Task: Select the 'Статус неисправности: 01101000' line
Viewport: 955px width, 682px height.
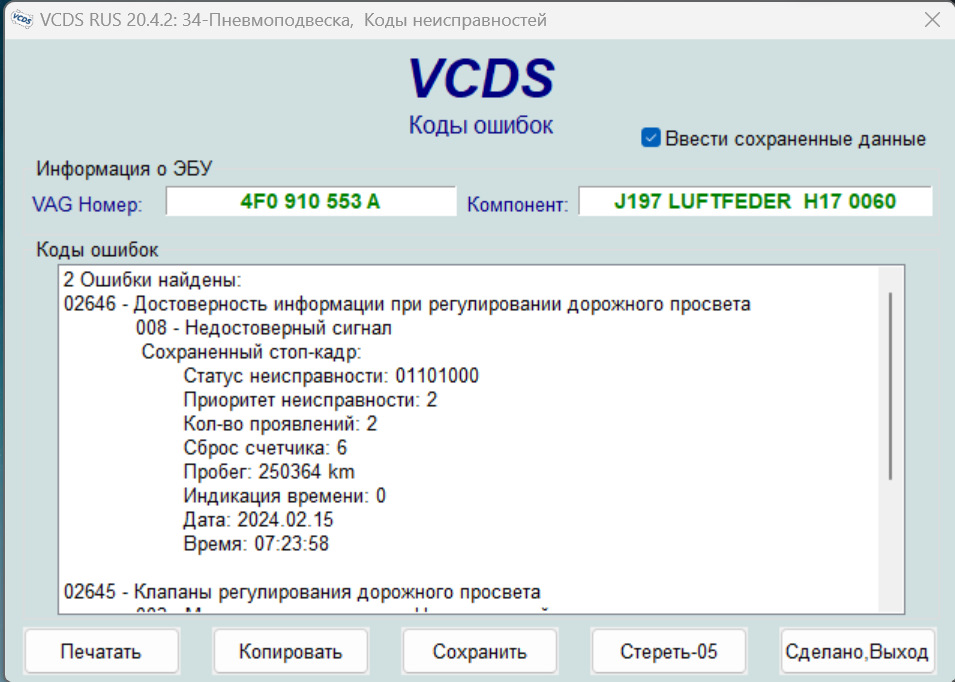Action: click(x=331, y=376)
